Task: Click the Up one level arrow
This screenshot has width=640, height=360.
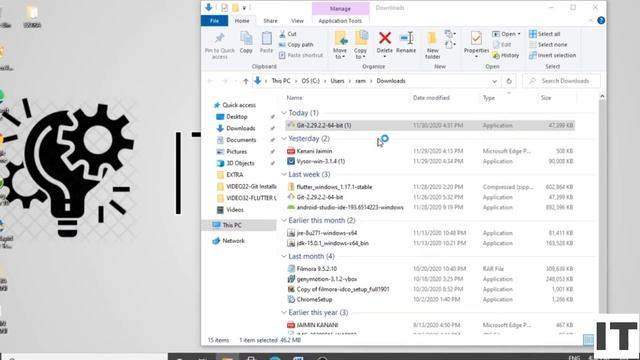Action: pyautogui.click(x=246, y=81)
